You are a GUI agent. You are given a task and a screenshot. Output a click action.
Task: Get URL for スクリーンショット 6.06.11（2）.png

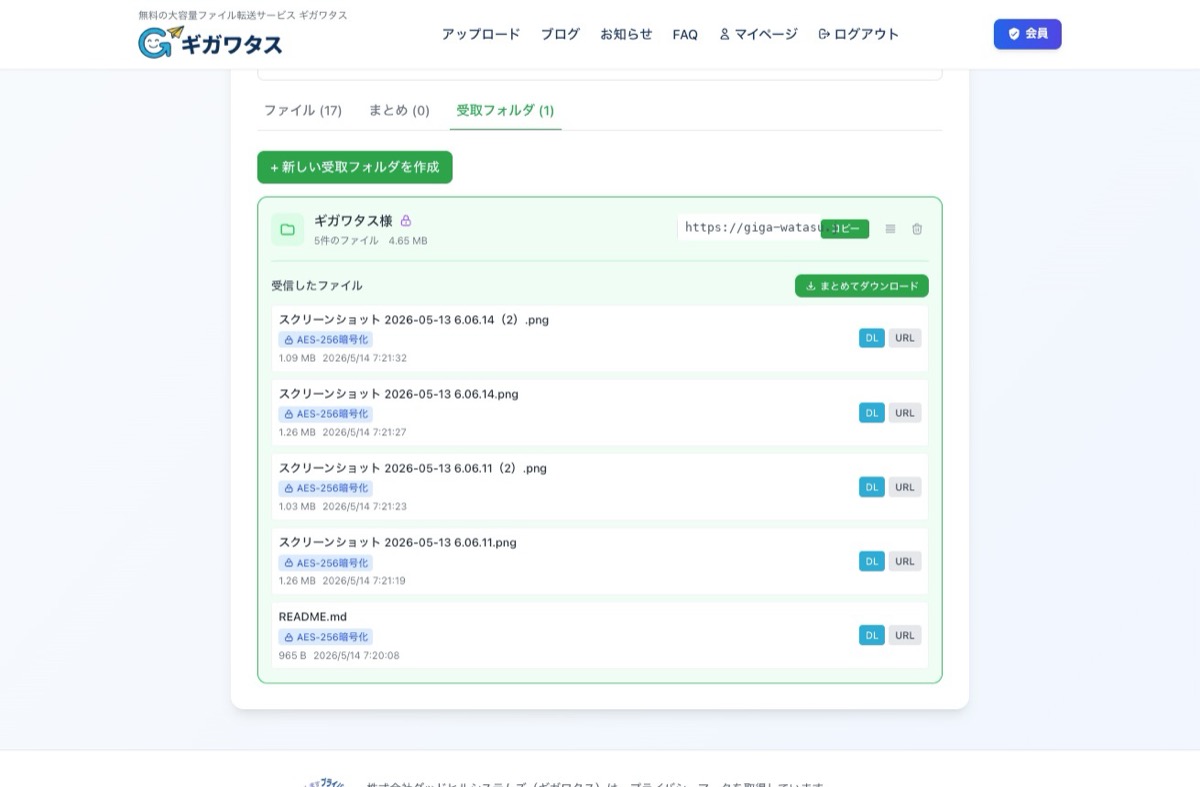tap(905, 487)
